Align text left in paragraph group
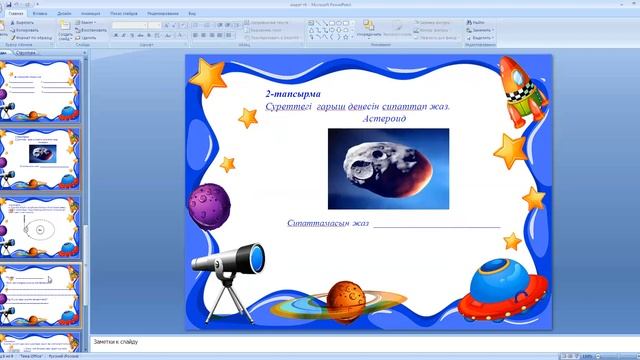This screenshot has height=360, width=640. click(x=196, y=36)
